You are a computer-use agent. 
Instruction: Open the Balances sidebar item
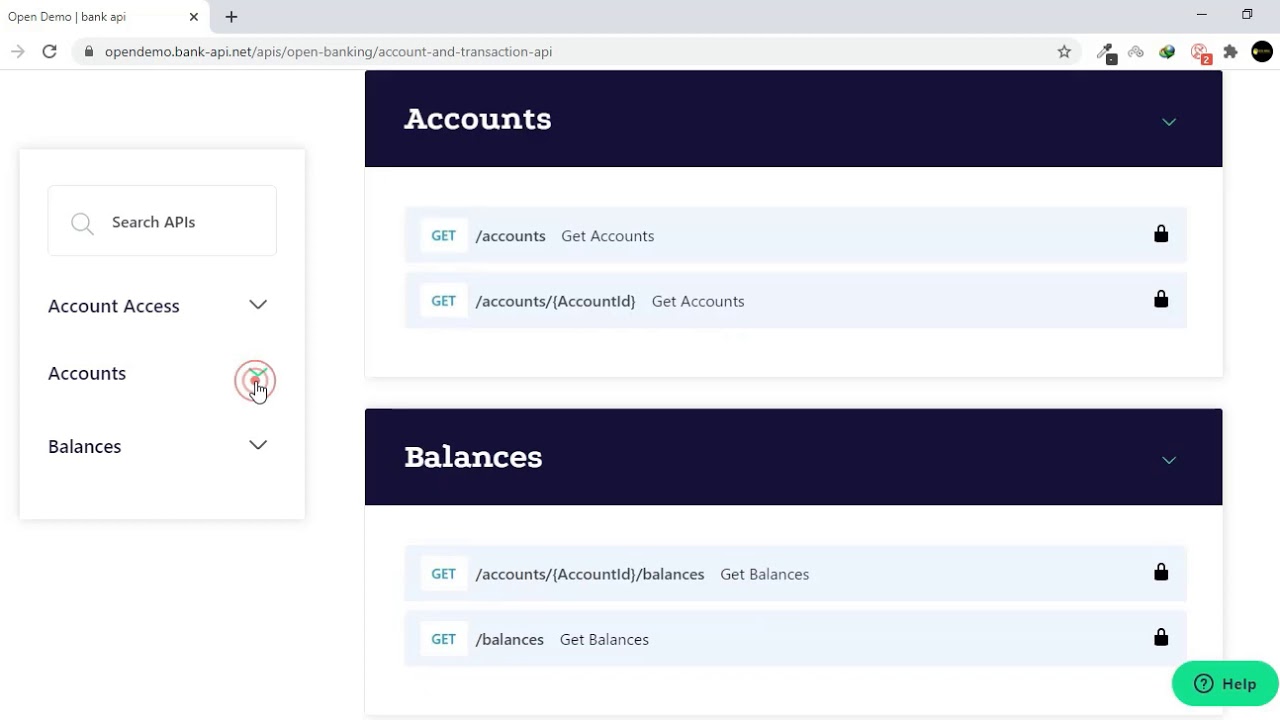coord(85,446)
